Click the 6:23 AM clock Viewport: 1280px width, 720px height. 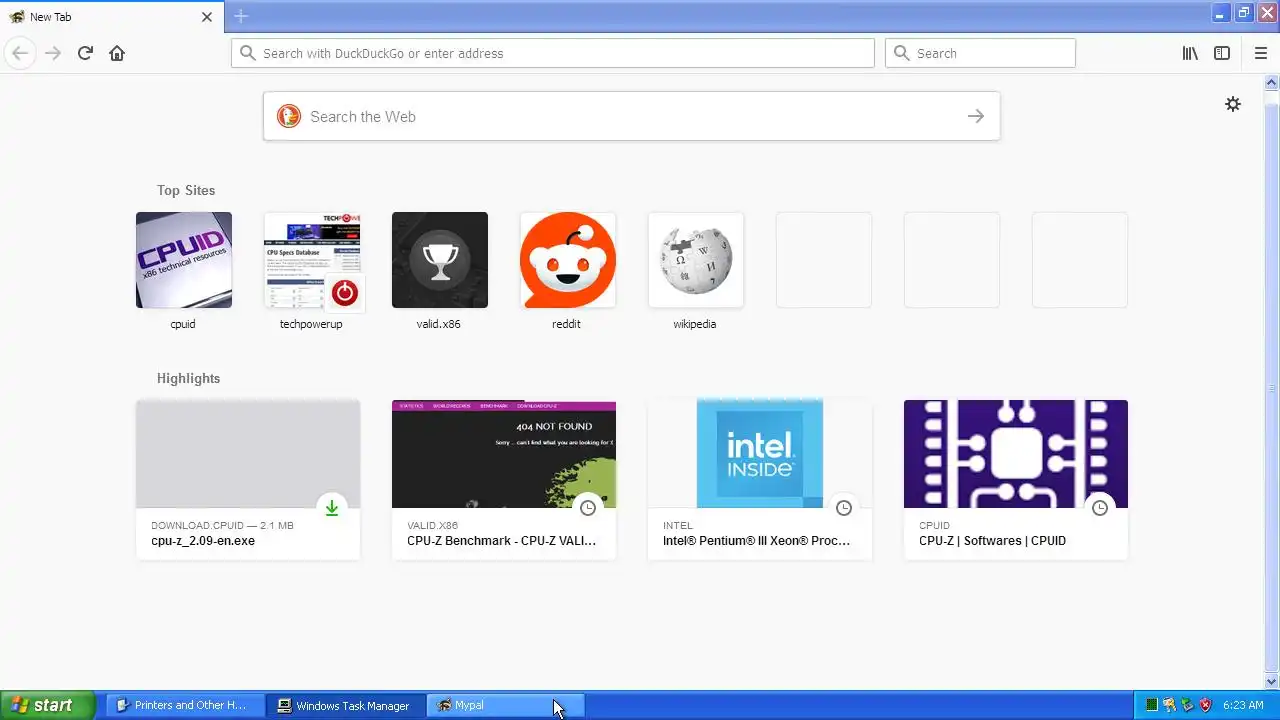tap(1243, 705)
